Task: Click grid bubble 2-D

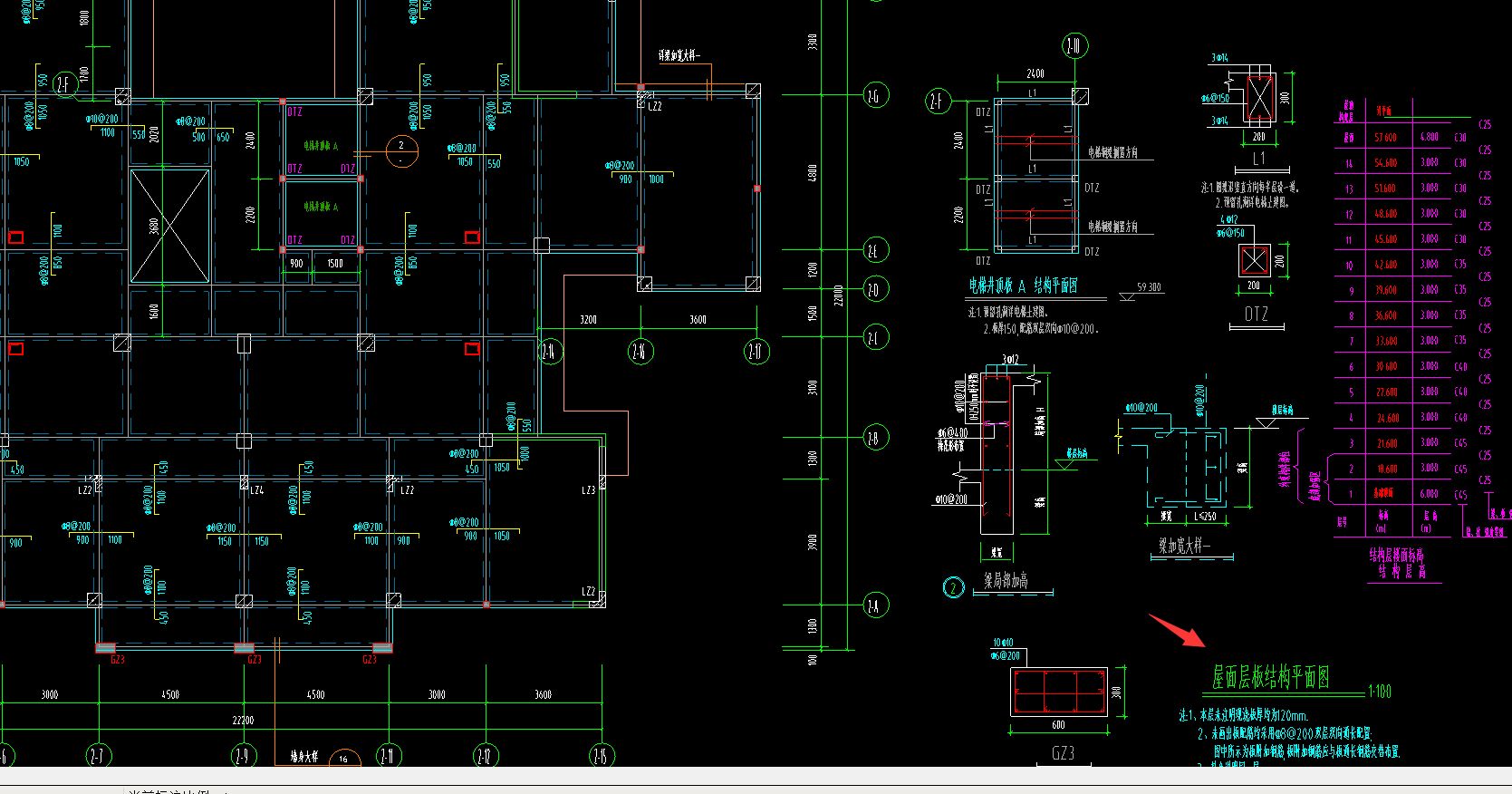Action: pos(875,289)
